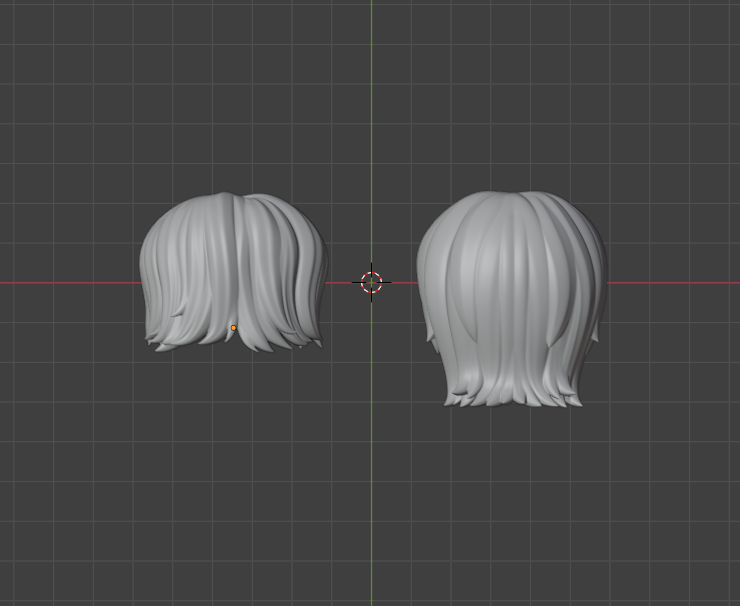The image size is (740, 606).
Task: Click the bottom-left strand tip of right hair
Action: [449, 403]
